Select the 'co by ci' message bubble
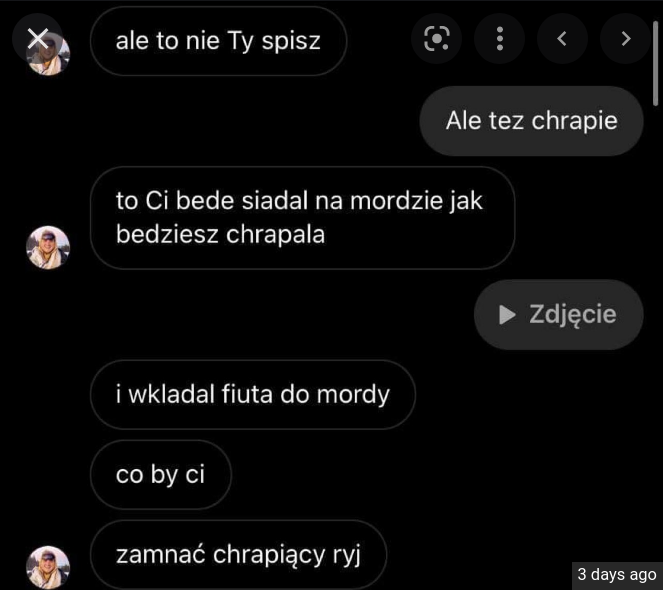This screenshot has height=590, width=663. click(161, 475)
